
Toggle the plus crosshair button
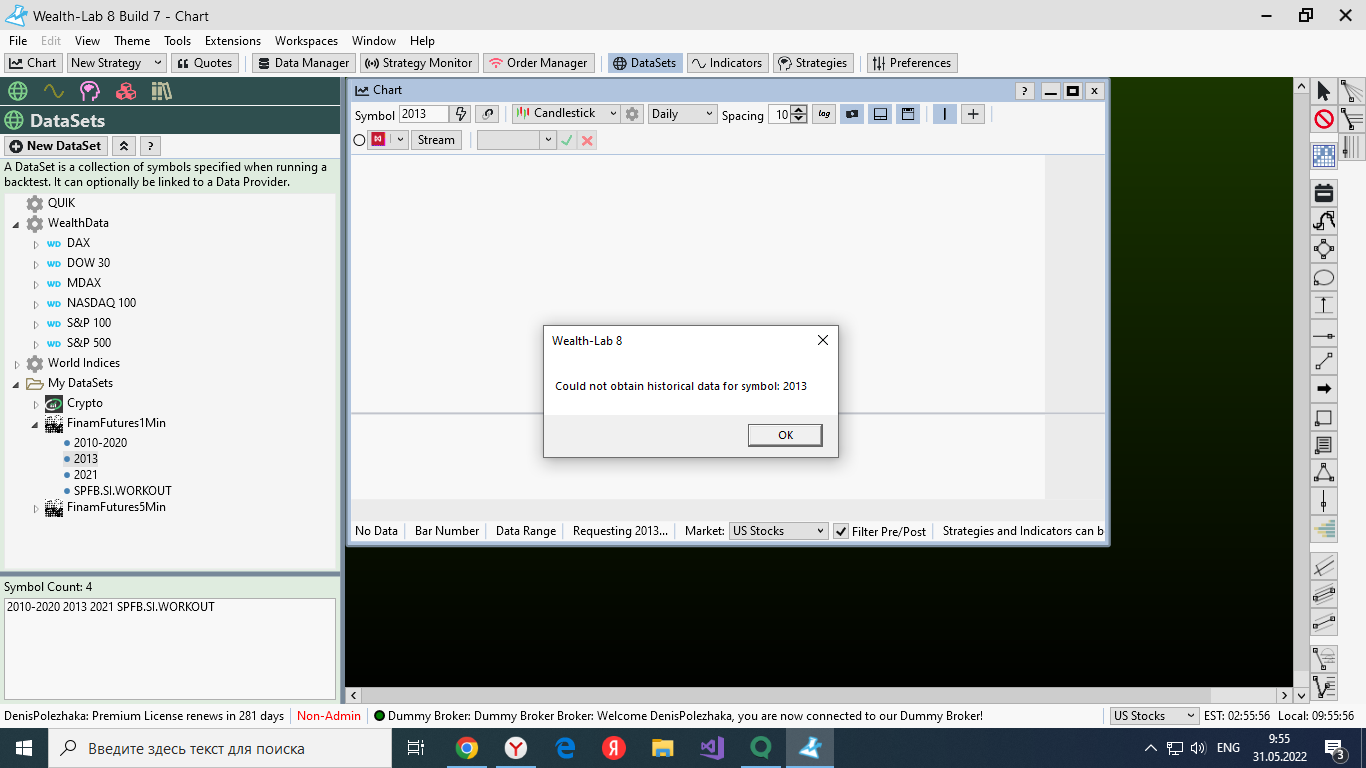[973, 114]
